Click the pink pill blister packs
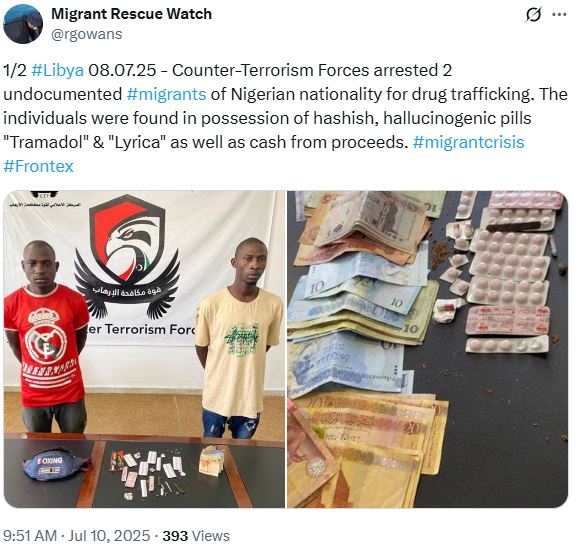 coord(509,272)
